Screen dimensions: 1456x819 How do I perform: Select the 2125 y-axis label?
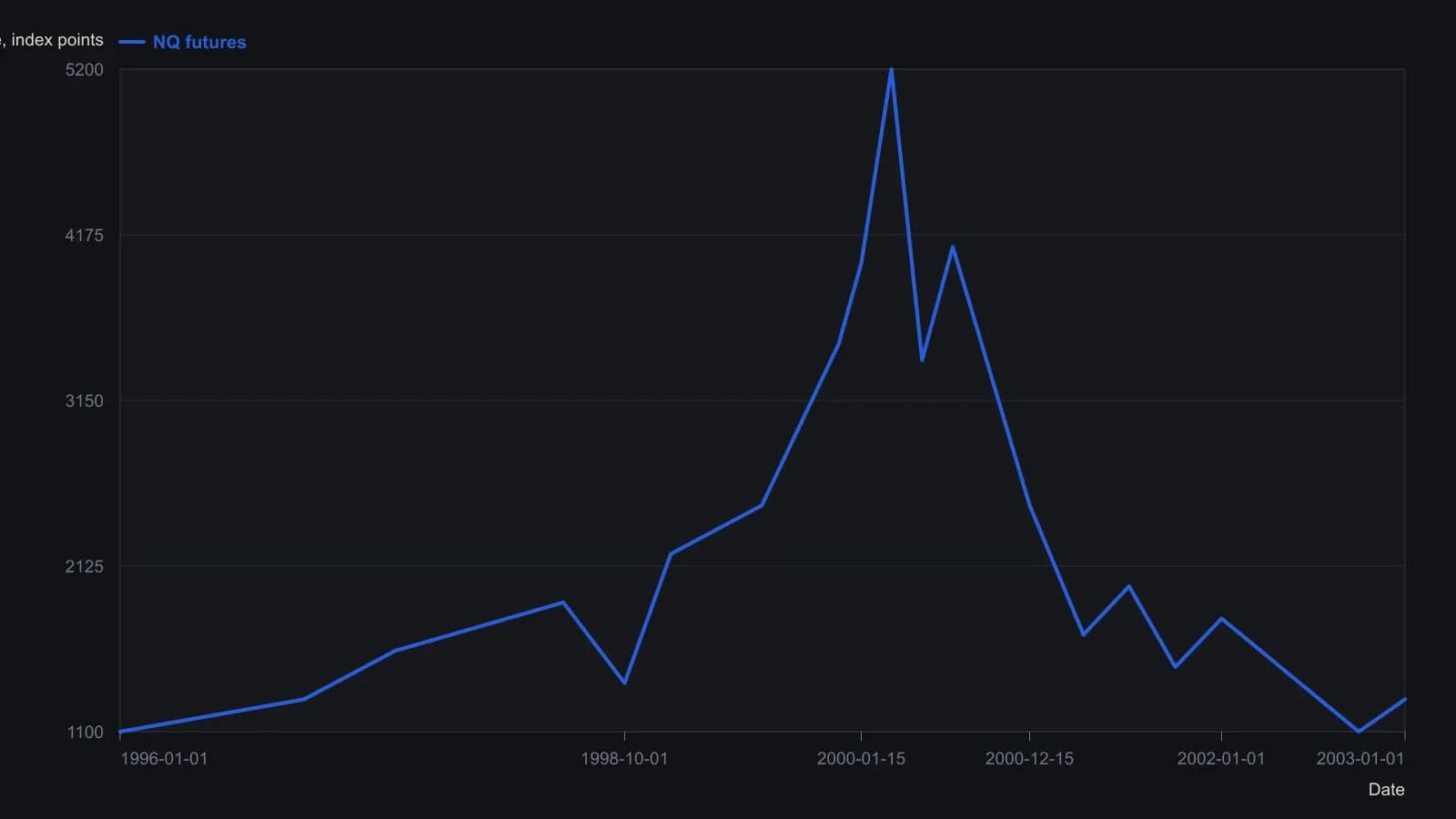coord(85,566)
